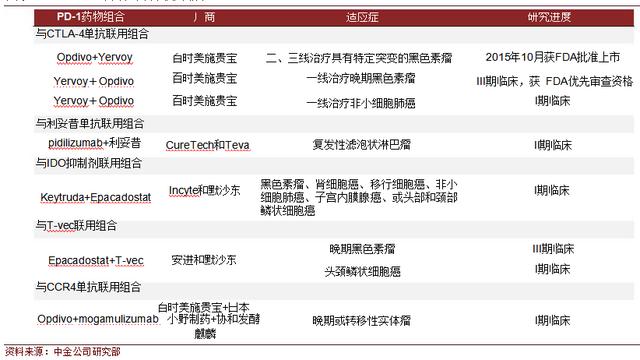This screenshot has width=640, height=360.
Task: Click the 与CTLA-4单抗联用组合 section row
Action: tap(334, 34)
